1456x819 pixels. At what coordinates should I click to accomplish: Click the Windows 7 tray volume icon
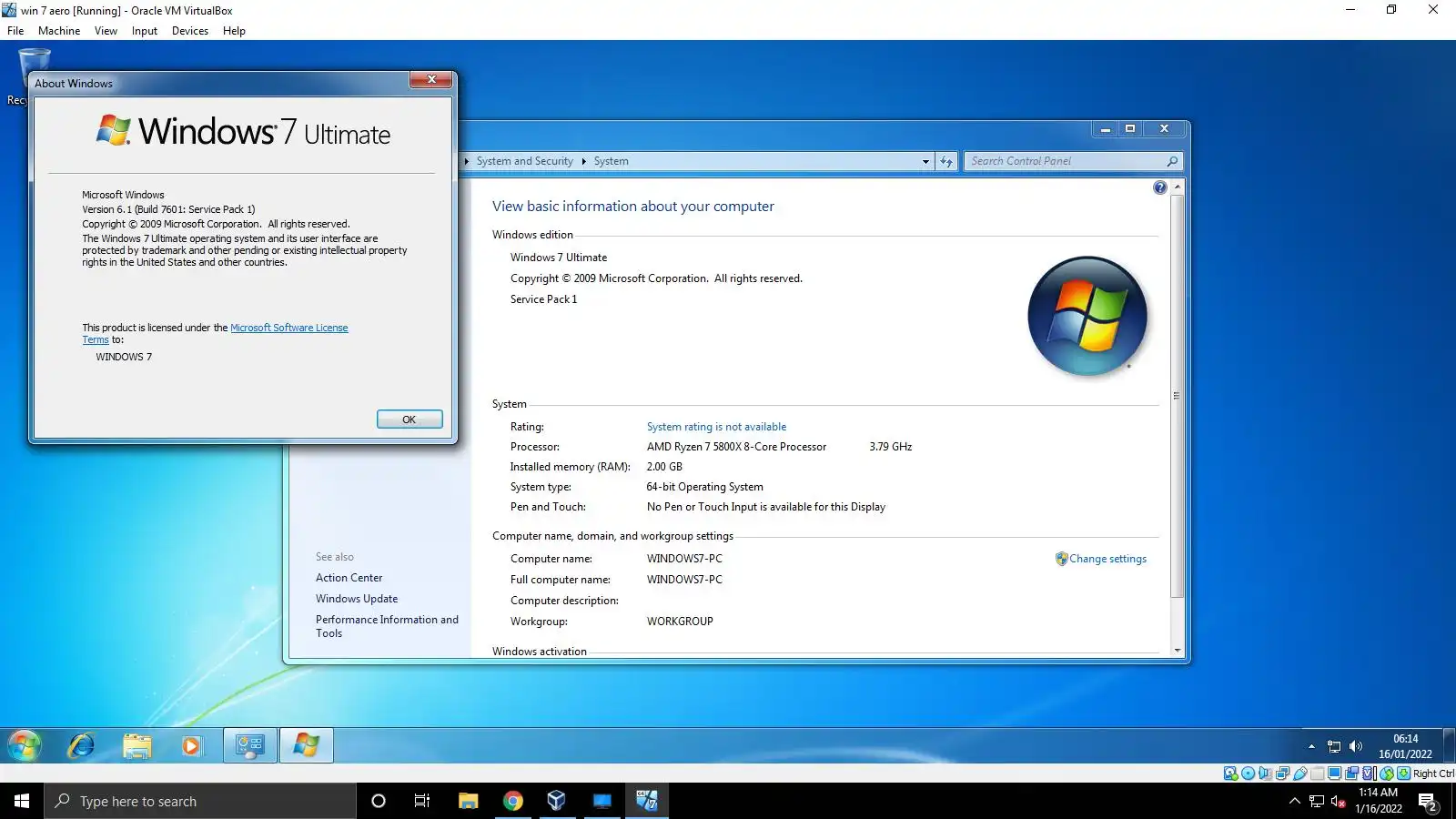coord(1356,746)
